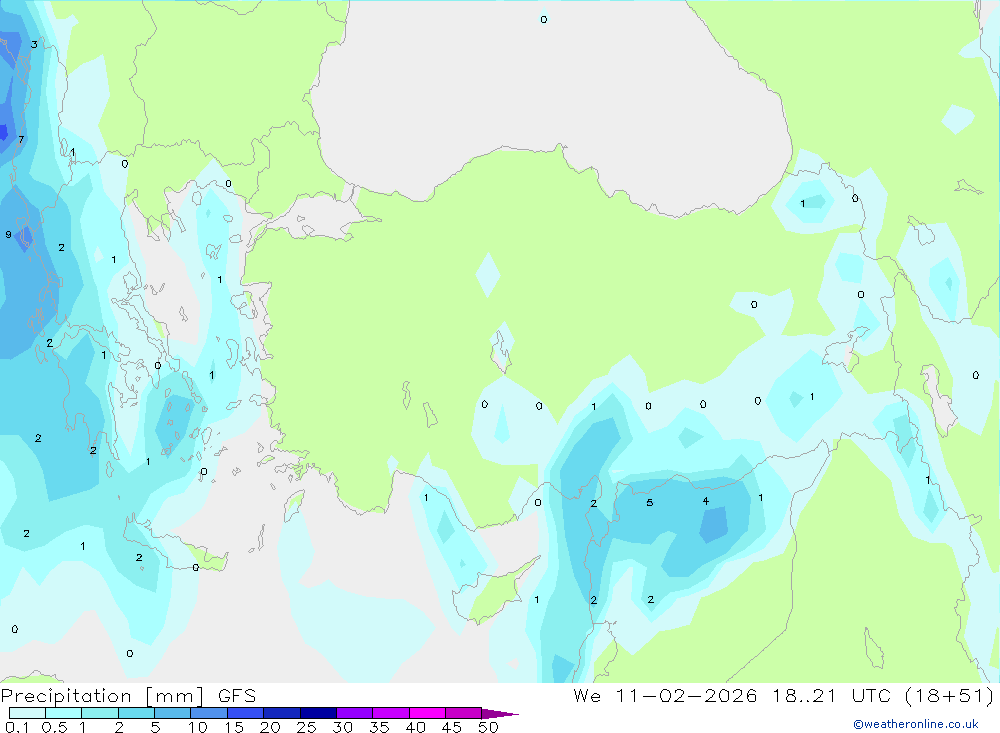
Task: Click the above-50 mm arrow tip of legend
Action: point(500,714)
